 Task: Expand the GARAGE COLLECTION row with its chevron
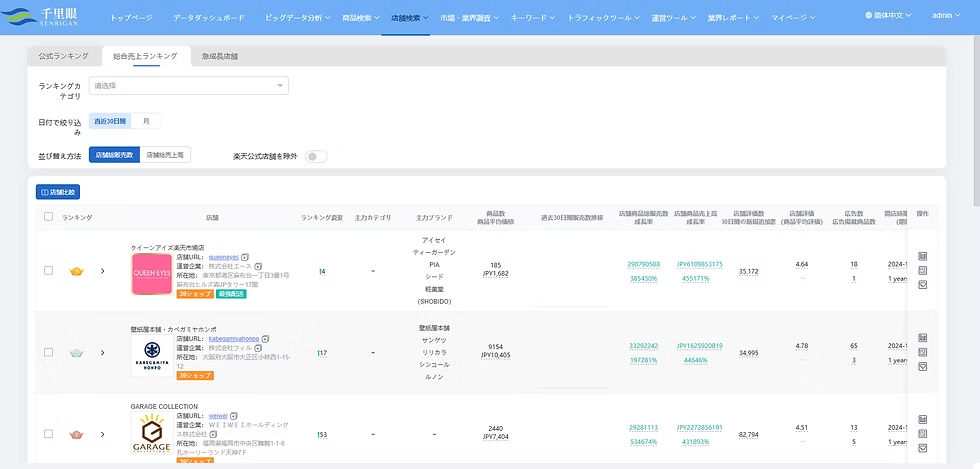pos(102,434)
